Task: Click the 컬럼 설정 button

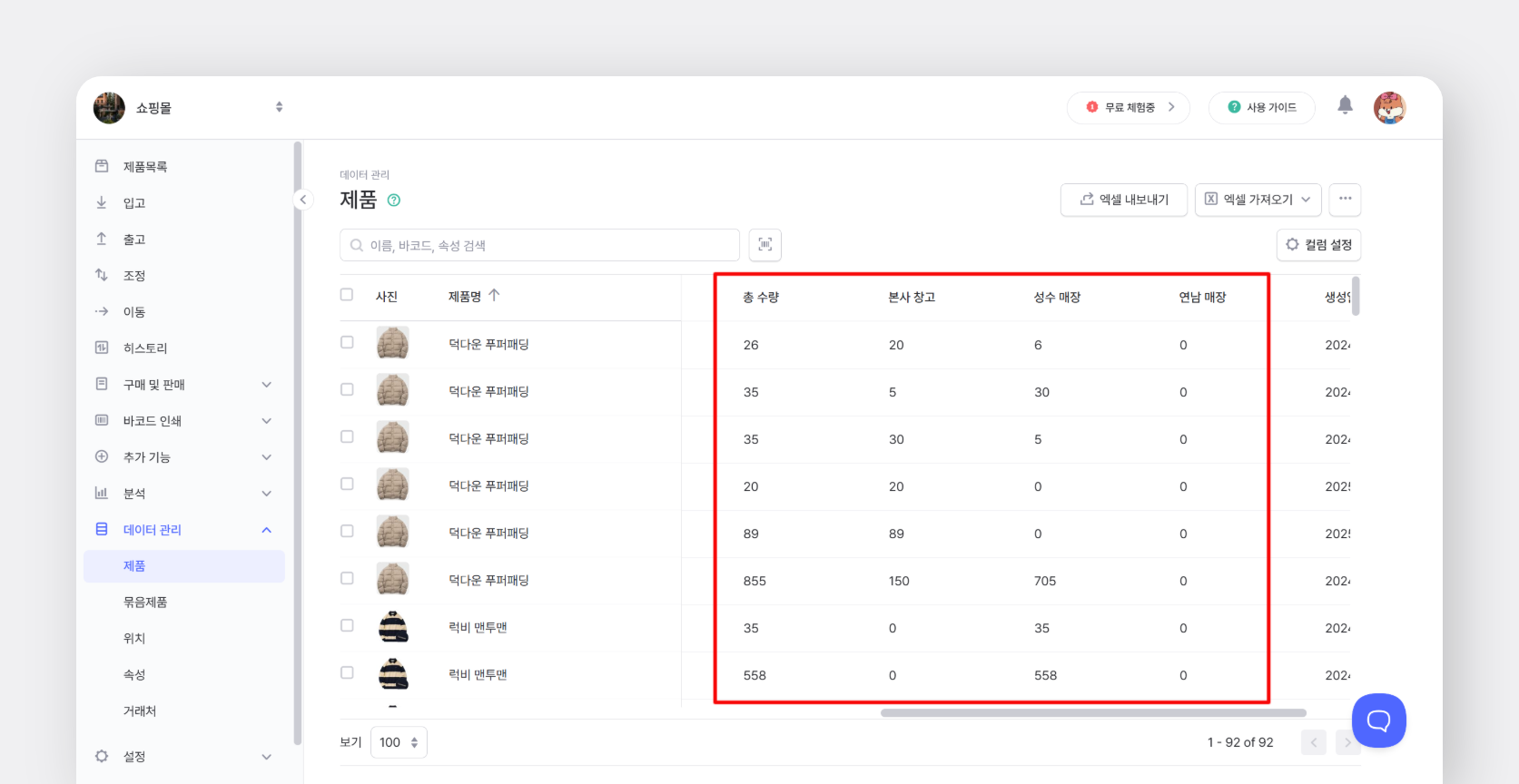Action: tap(1318, 245)
